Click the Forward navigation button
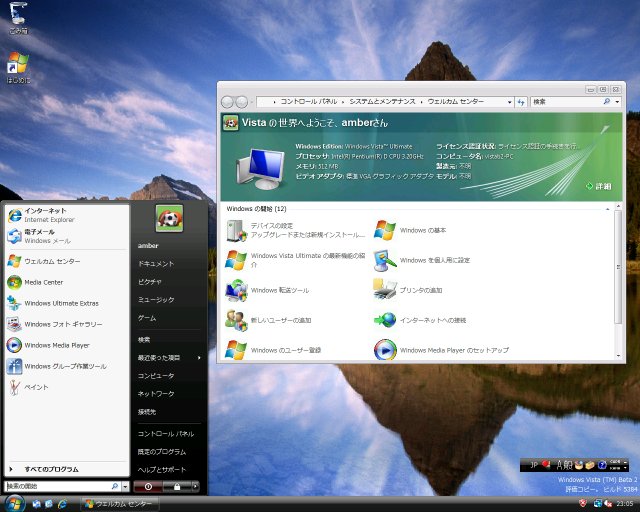Image resolution: width=640 pixels, height=512 pixels. tap(242, 102)
